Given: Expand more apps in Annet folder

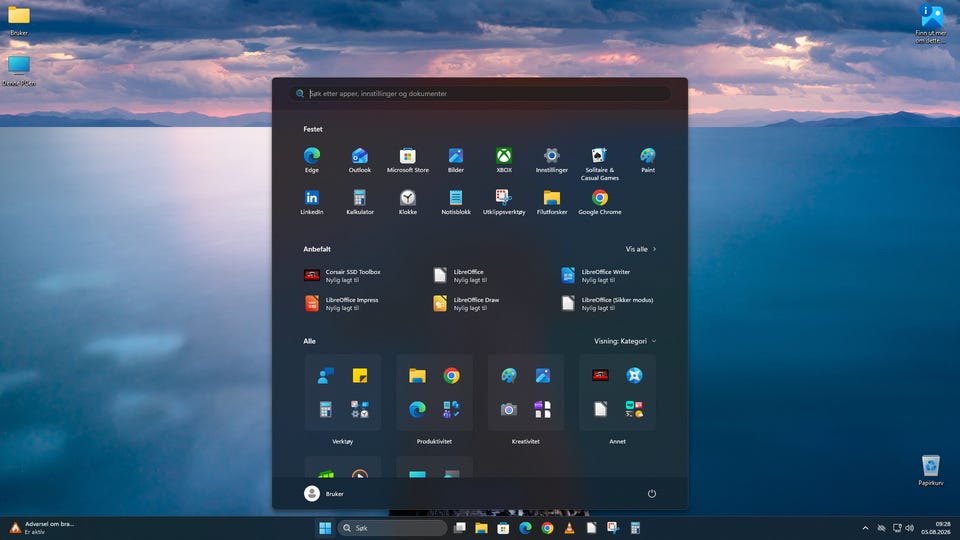Looking at the screenshot, I should click(634, 409).
